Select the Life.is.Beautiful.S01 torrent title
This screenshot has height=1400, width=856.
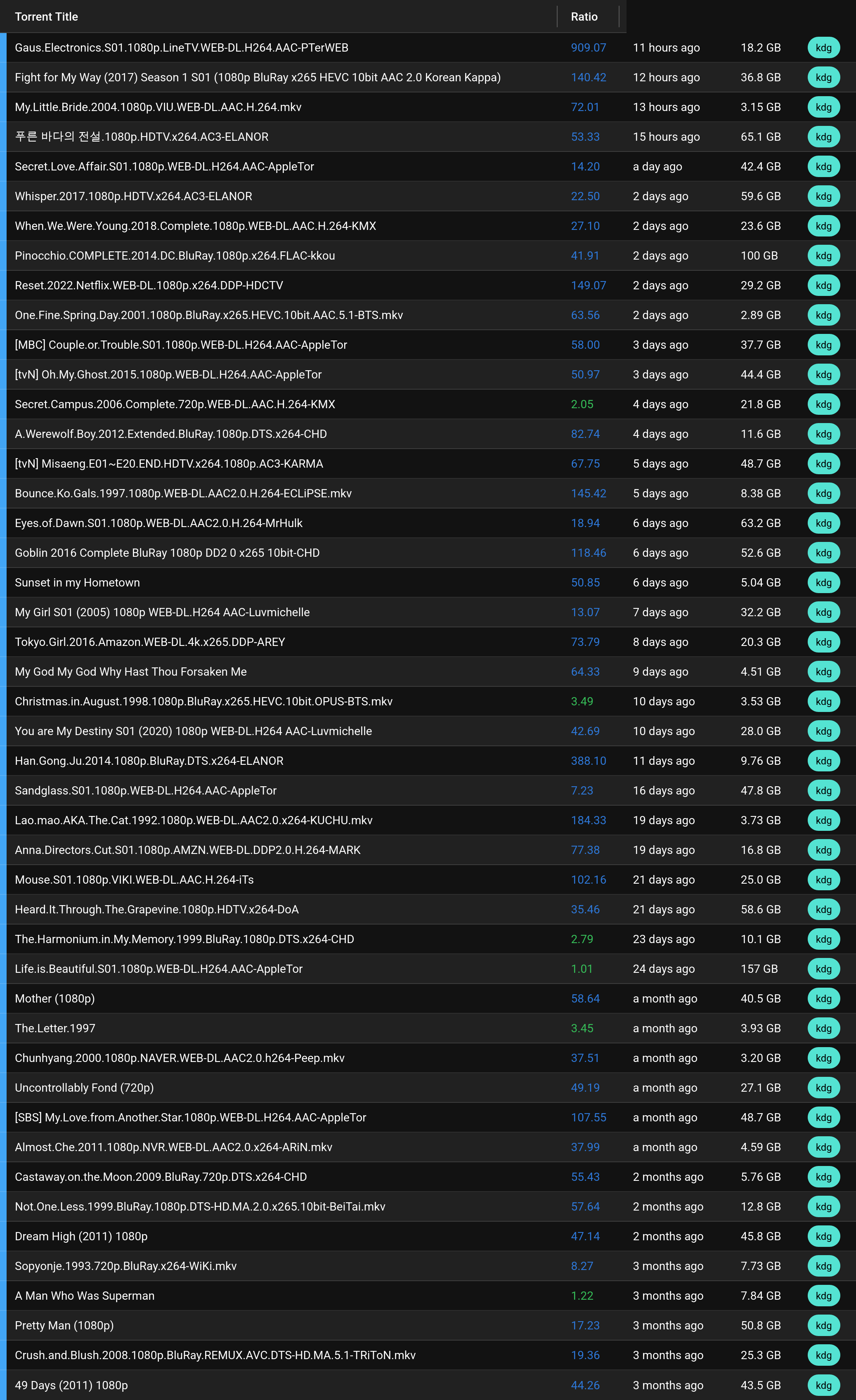click(x=158, y=969)
